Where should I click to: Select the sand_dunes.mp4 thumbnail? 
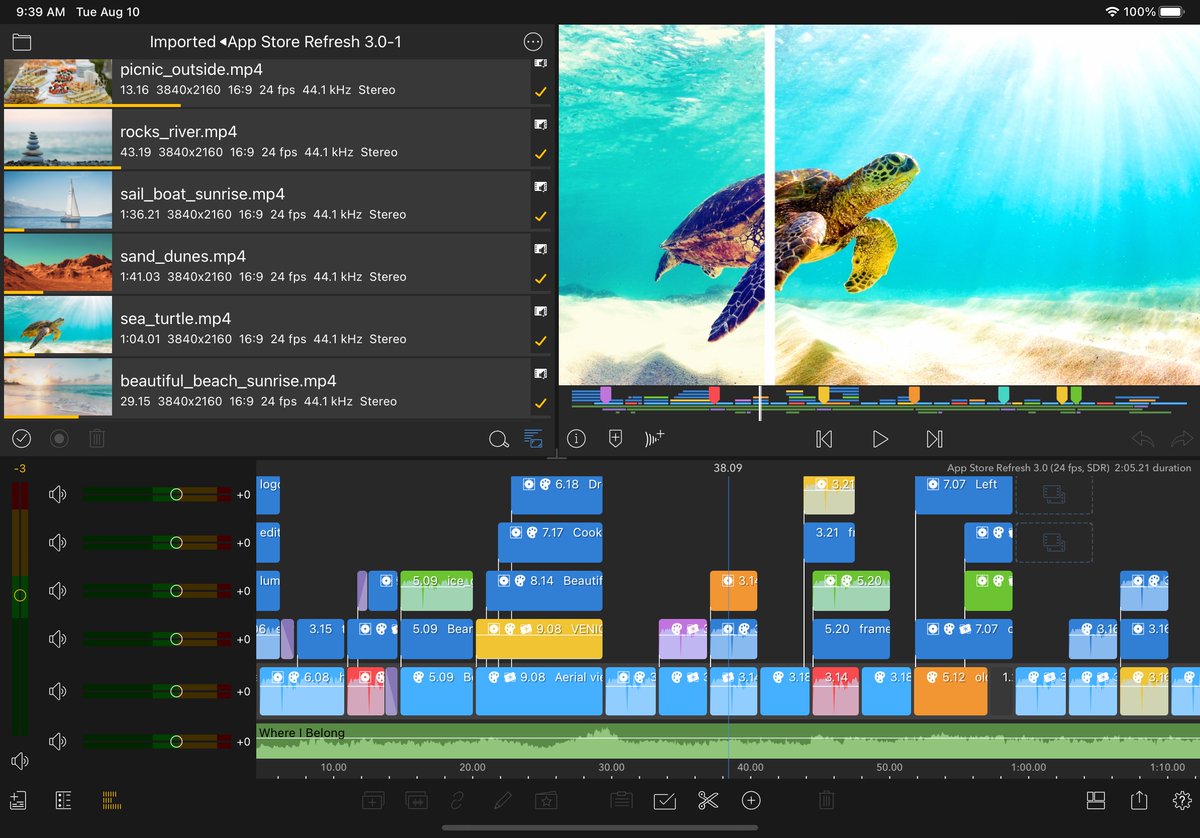point(57,263)
